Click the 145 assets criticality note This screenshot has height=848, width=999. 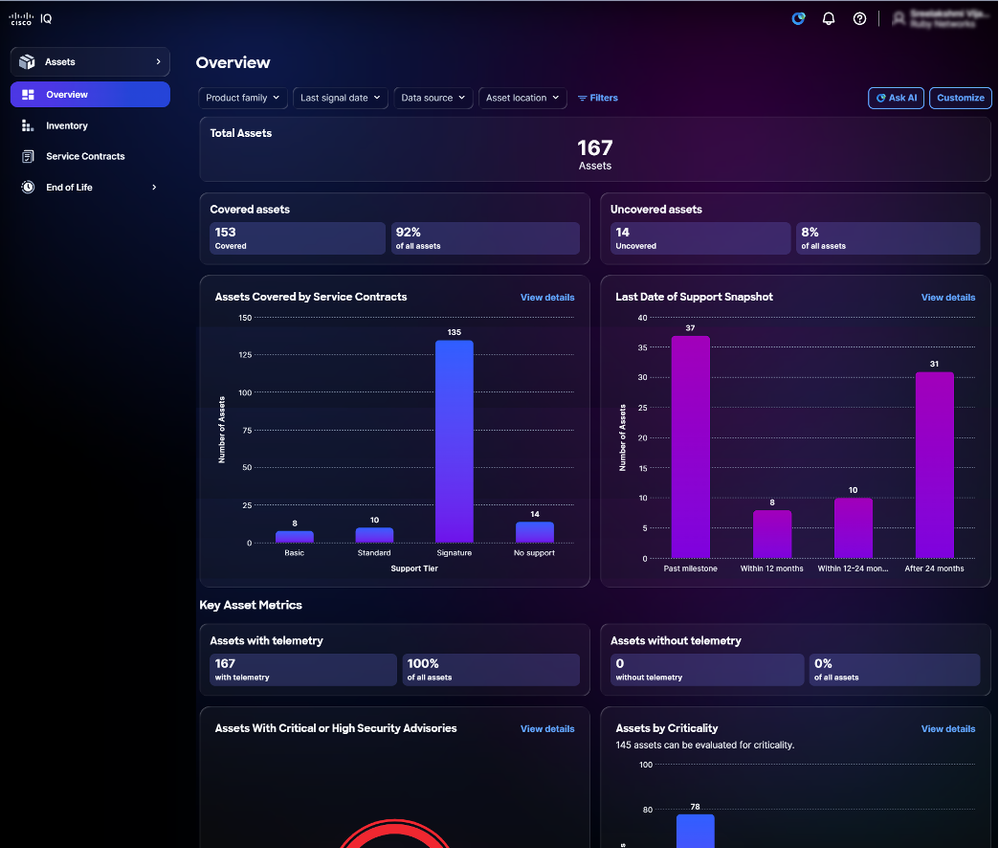[x=705, y=745]
